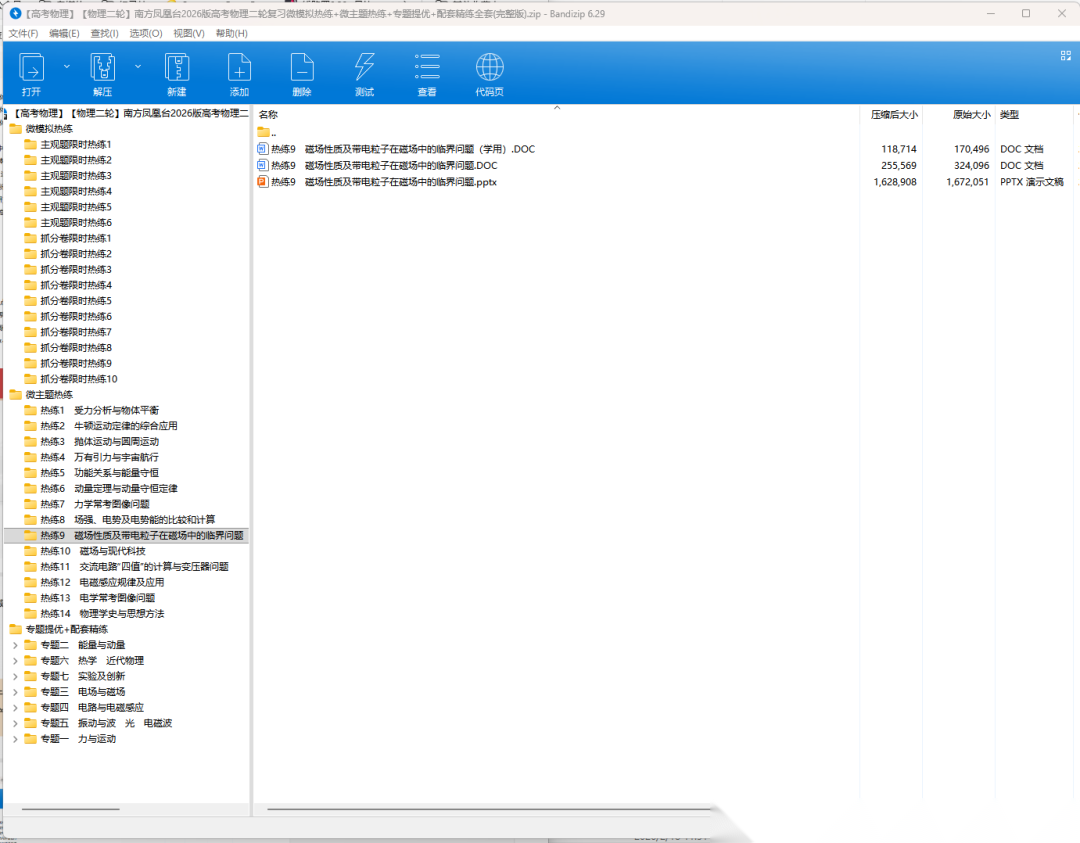
Task: Sort files by the 名称 column header
Action: [x=268, y=115]
